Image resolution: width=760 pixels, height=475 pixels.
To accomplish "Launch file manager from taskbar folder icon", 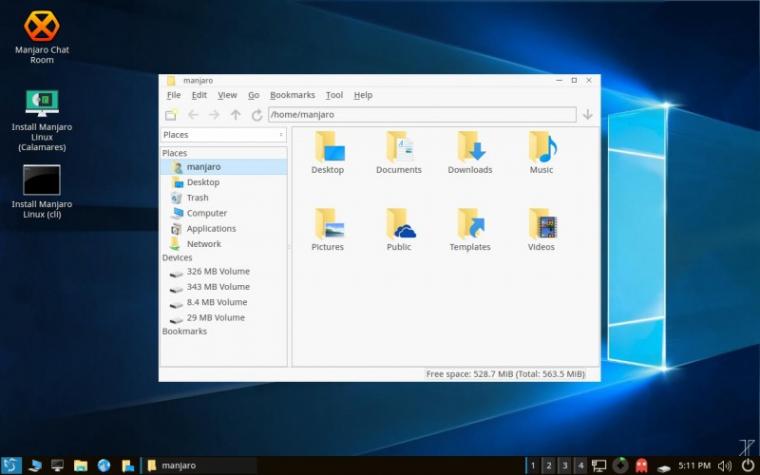I will pyautogui.click(x=81, y=465).
